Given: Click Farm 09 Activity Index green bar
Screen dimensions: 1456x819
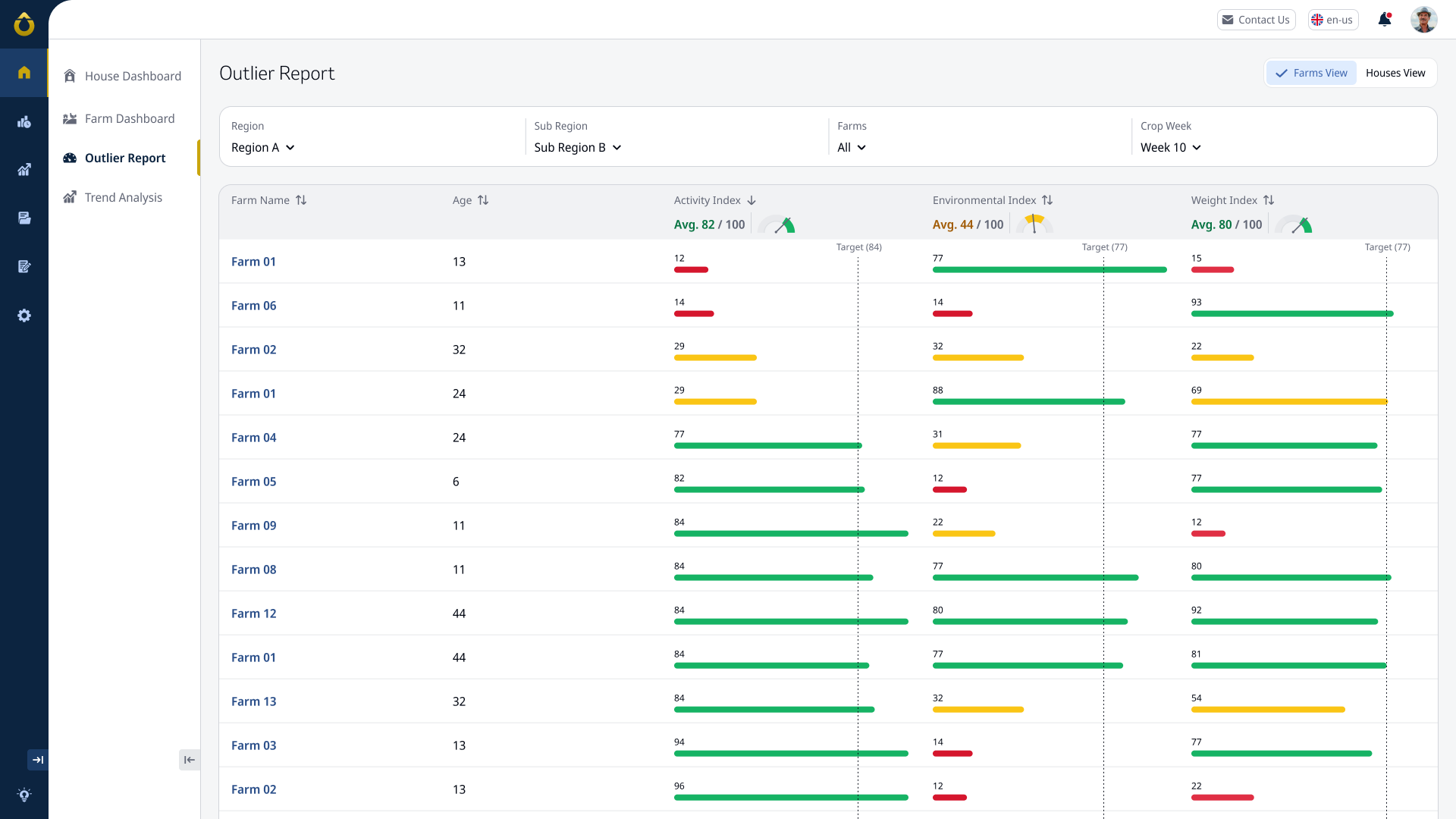Looking at the screenshot, I should pyautogui.click(x=790, y=534).
